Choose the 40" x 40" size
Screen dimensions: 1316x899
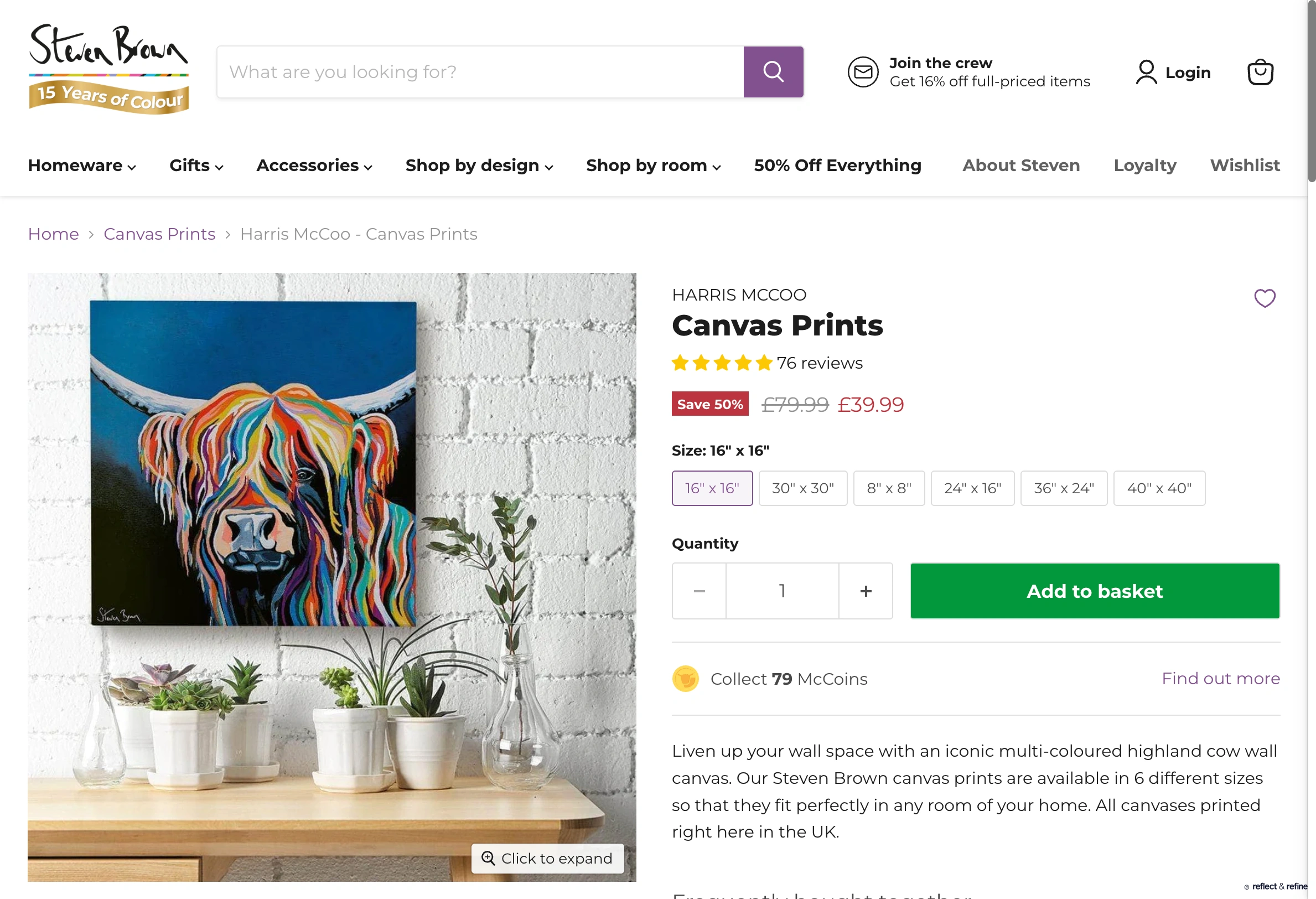(x=1159, y=488)
